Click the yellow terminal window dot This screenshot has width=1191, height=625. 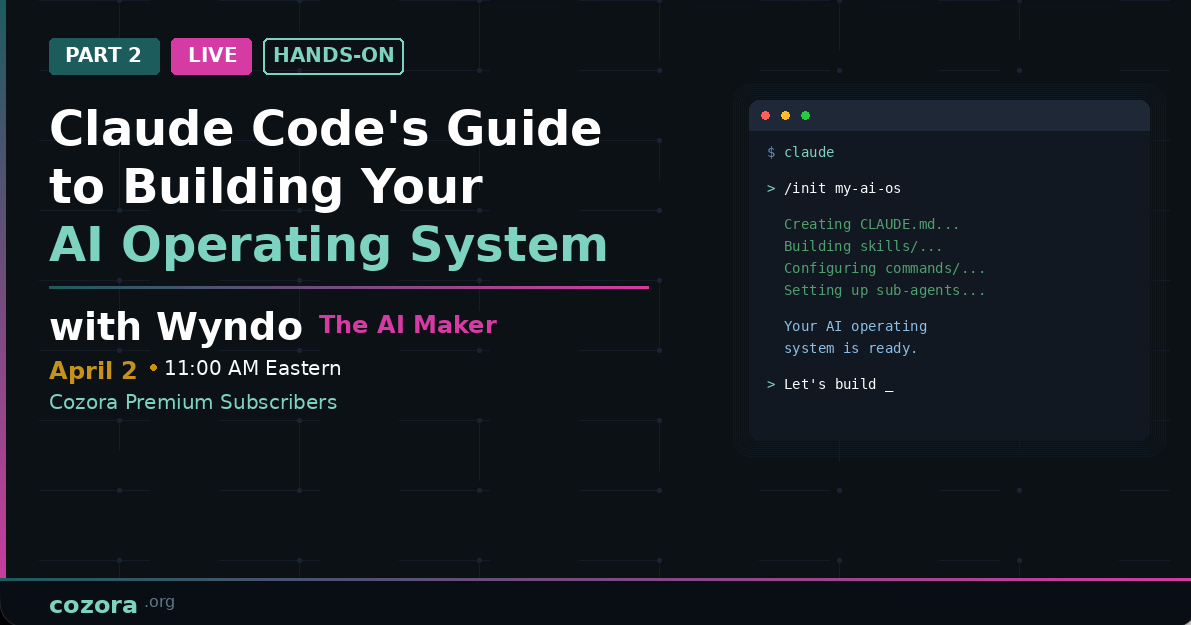tap(785, 115)
